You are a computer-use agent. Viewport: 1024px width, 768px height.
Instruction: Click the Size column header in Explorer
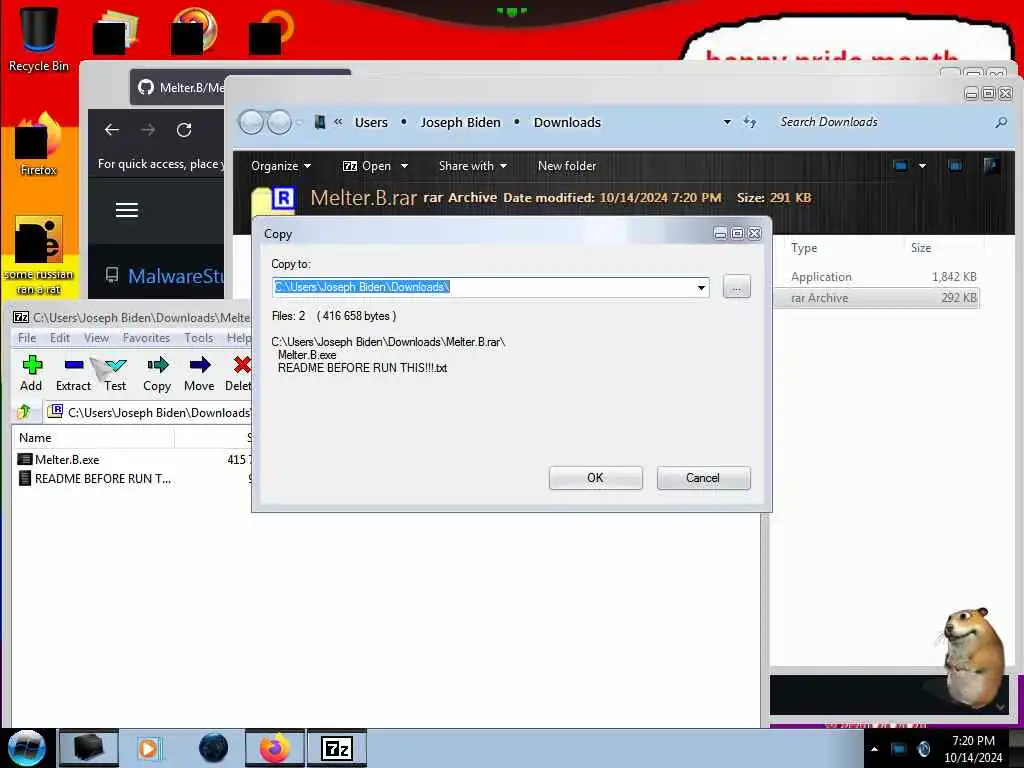coord(921,248)
